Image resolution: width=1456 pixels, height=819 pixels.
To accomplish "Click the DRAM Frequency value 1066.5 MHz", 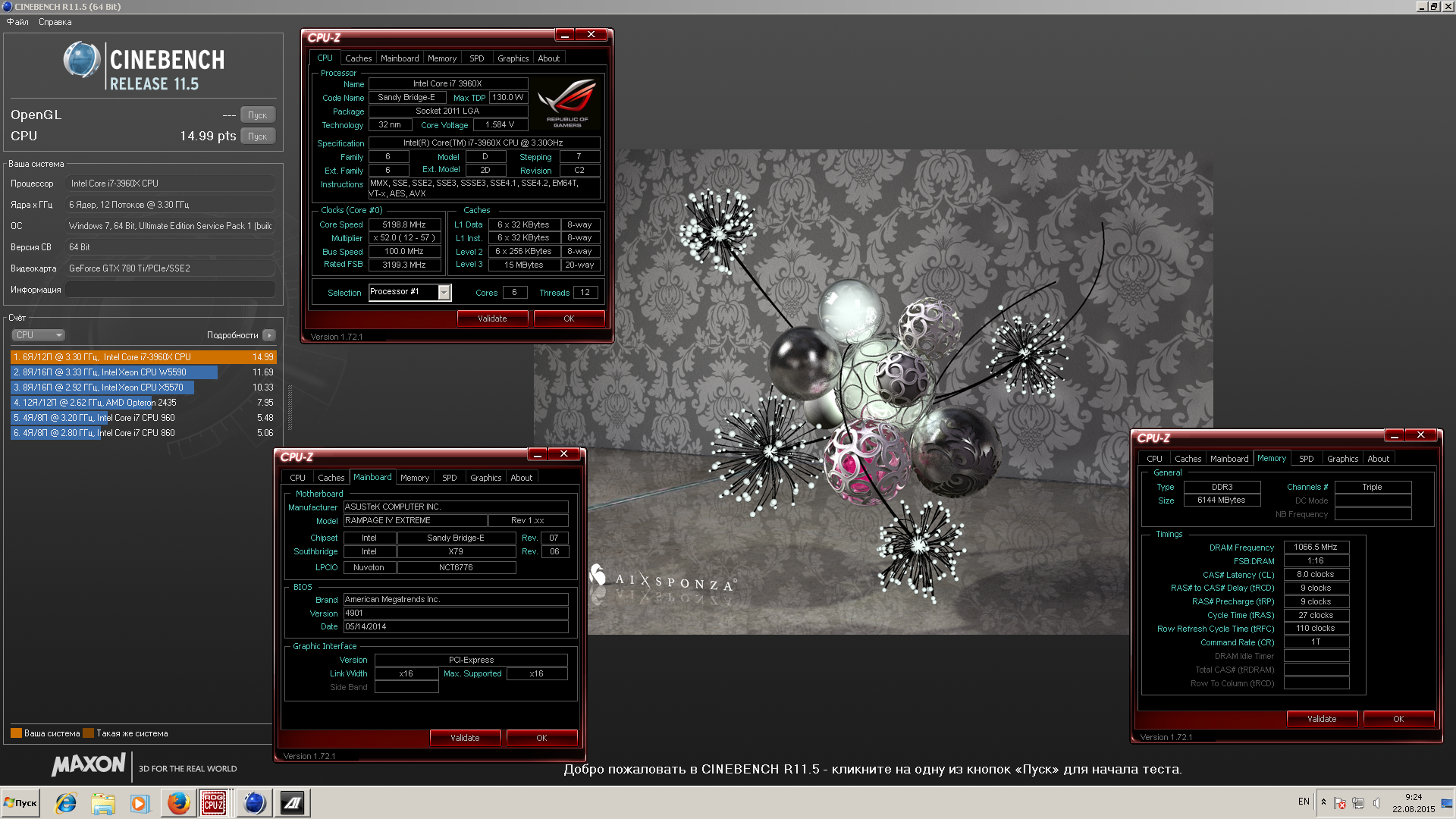I will click(x=1316, y=547).
